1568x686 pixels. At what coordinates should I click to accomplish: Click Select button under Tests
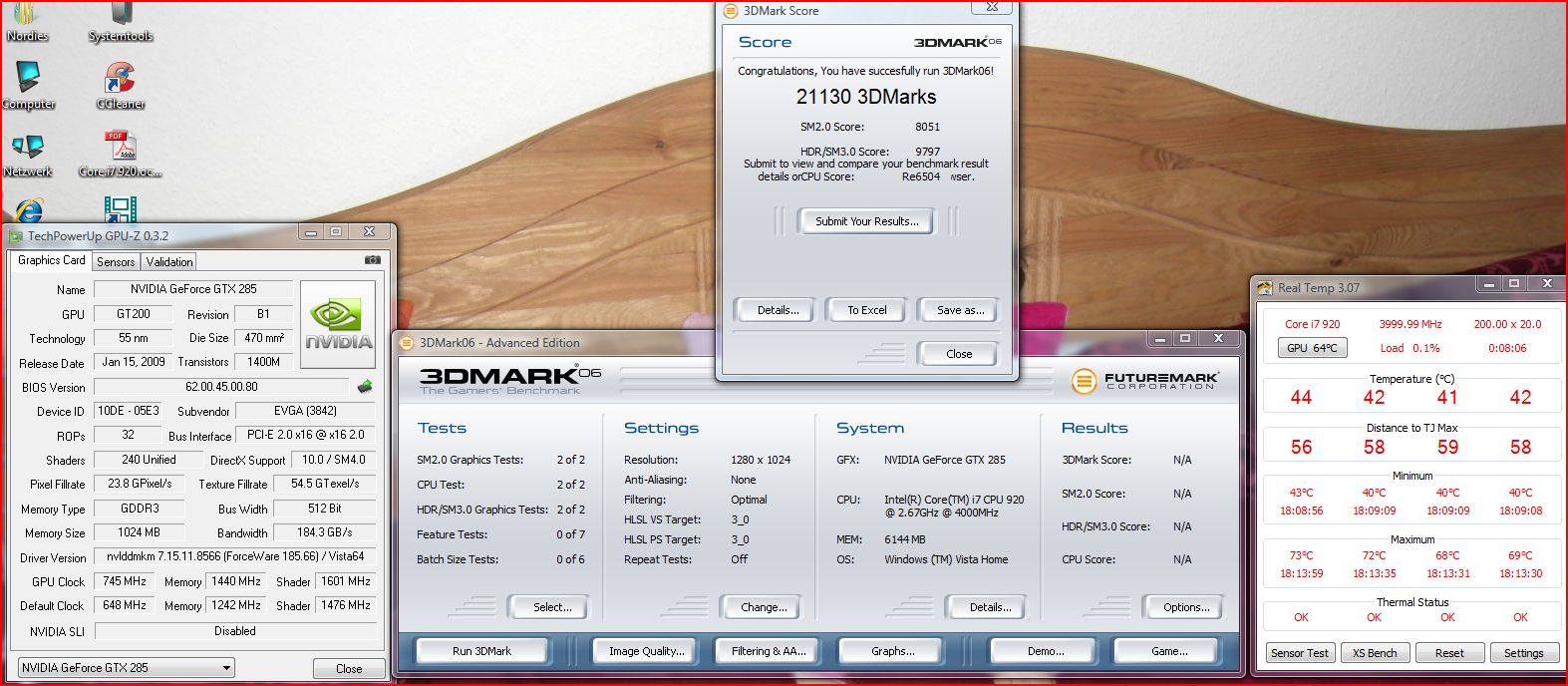pyautogui.click(x=552, y=607)
